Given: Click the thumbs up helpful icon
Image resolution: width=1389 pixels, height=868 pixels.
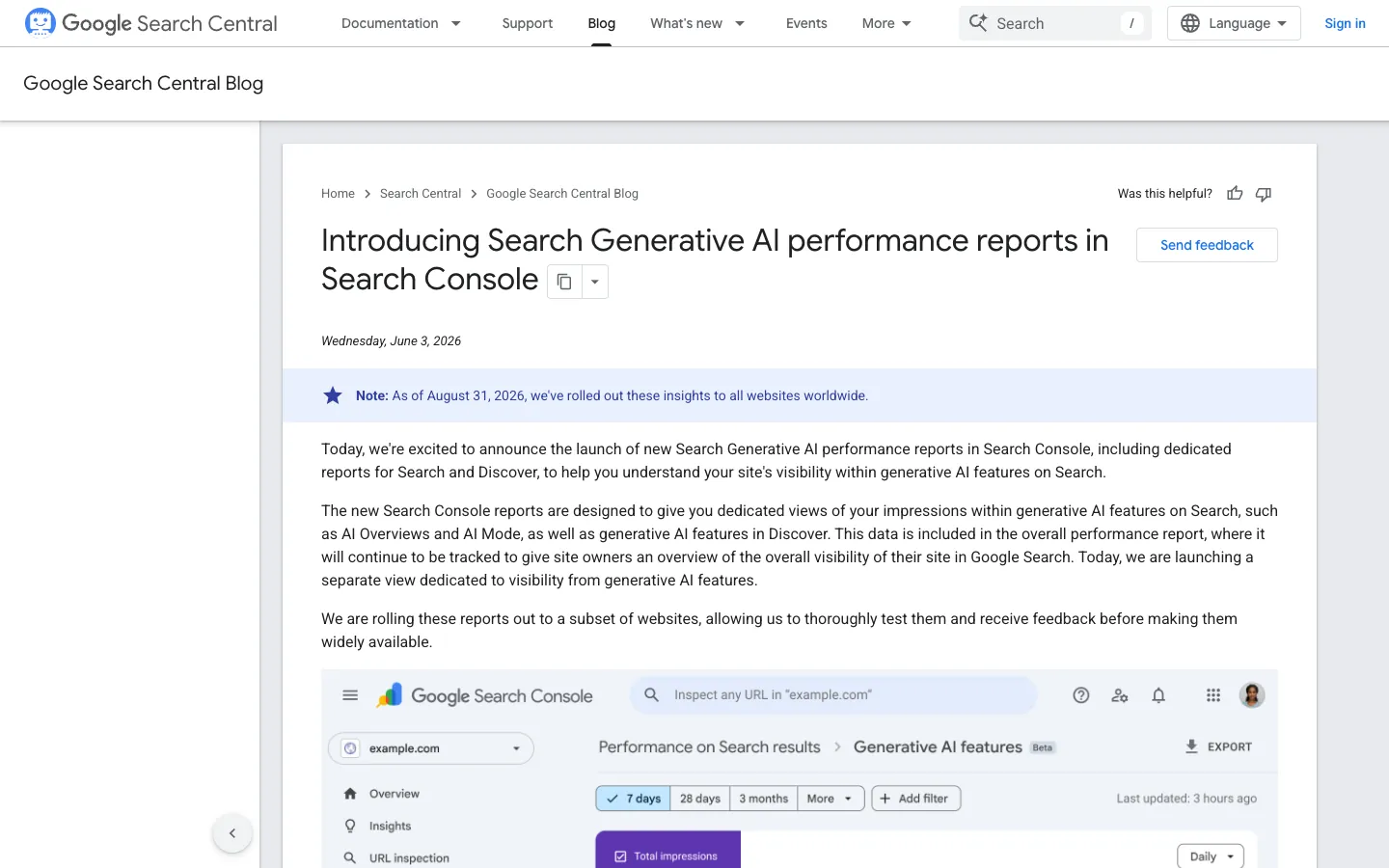Looking at the screenshot, I should pyautogui.click(x=1235, y=194).
